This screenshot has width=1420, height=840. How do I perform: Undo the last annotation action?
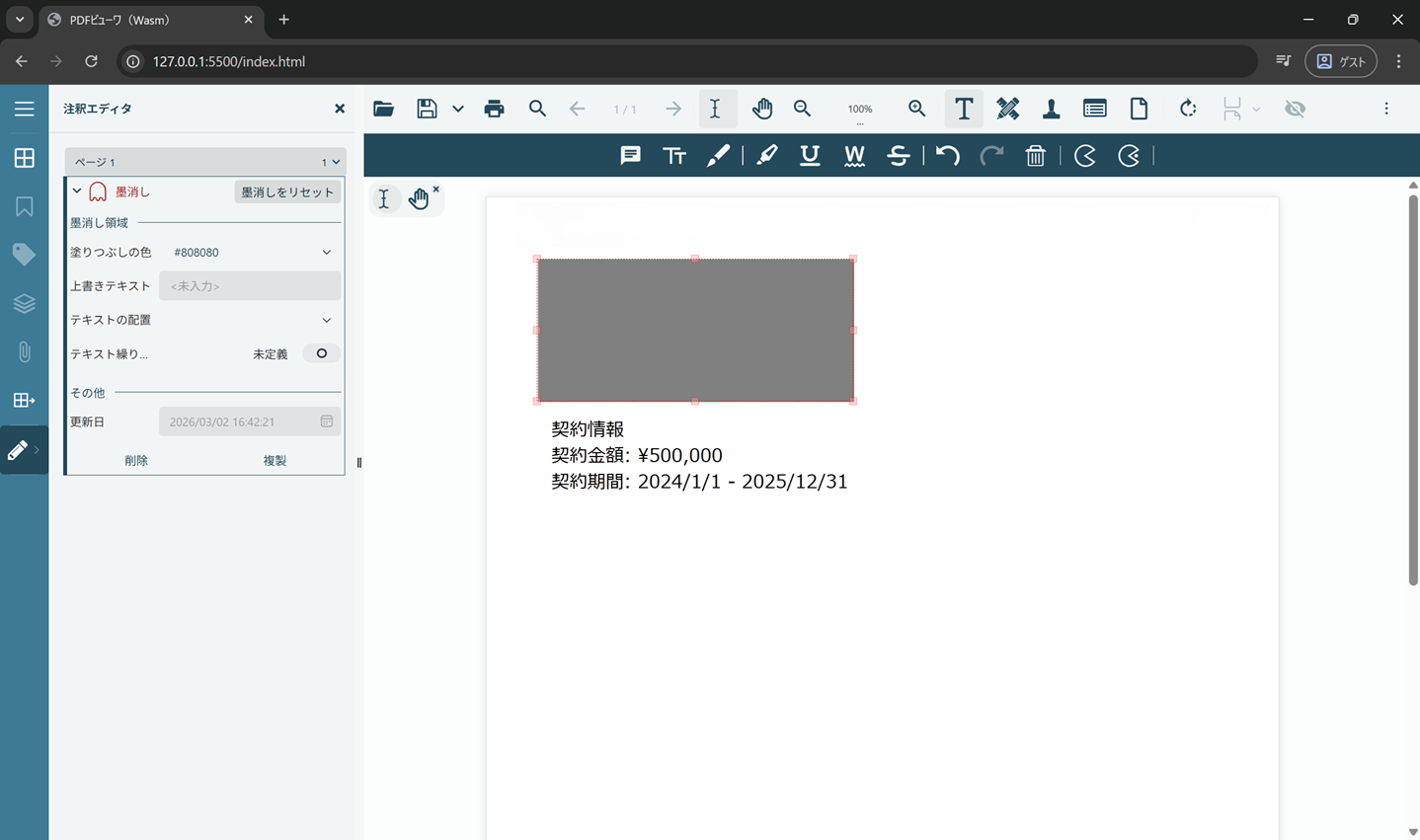point(947,156)
